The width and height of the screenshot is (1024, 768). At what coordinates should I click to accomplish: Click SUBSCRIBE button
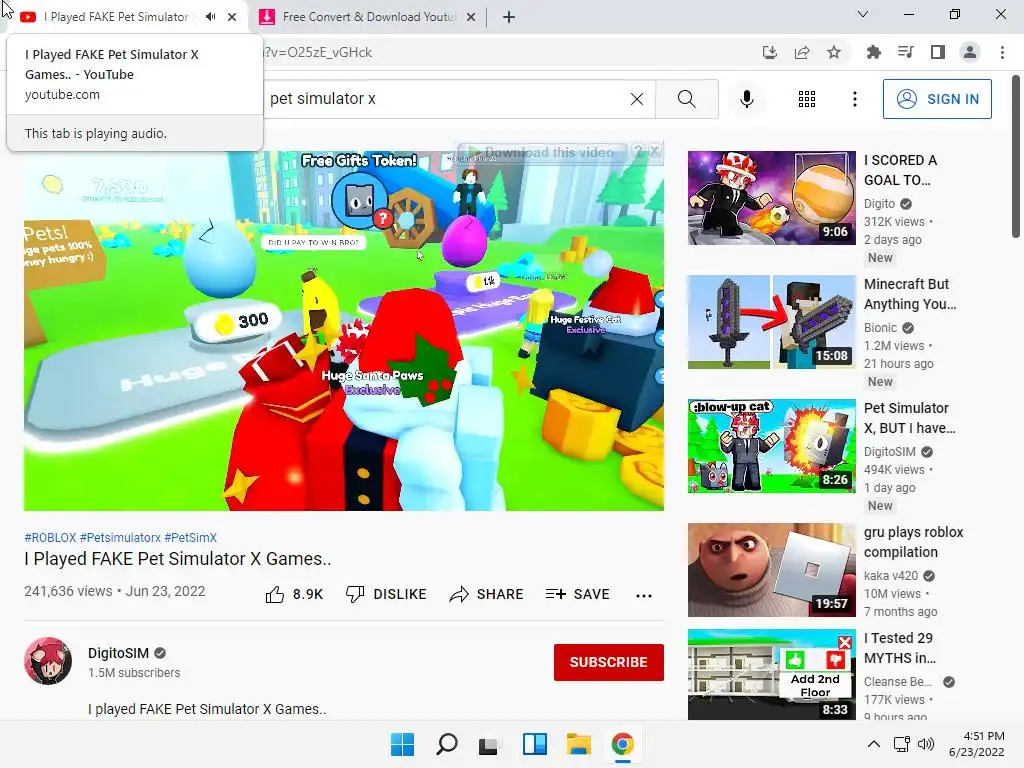(609, 662)
